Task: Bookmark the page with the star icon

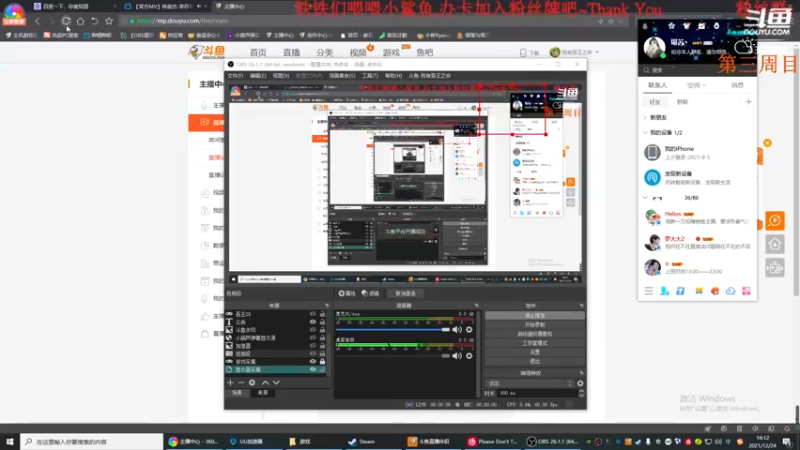Action: (x=109, y=21)
